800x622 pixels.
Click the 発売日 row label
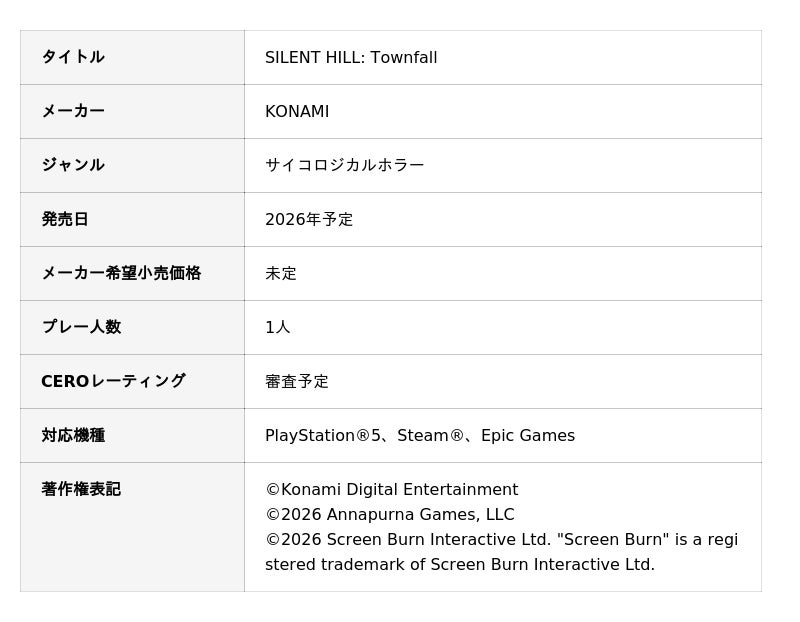coord(65,219)
